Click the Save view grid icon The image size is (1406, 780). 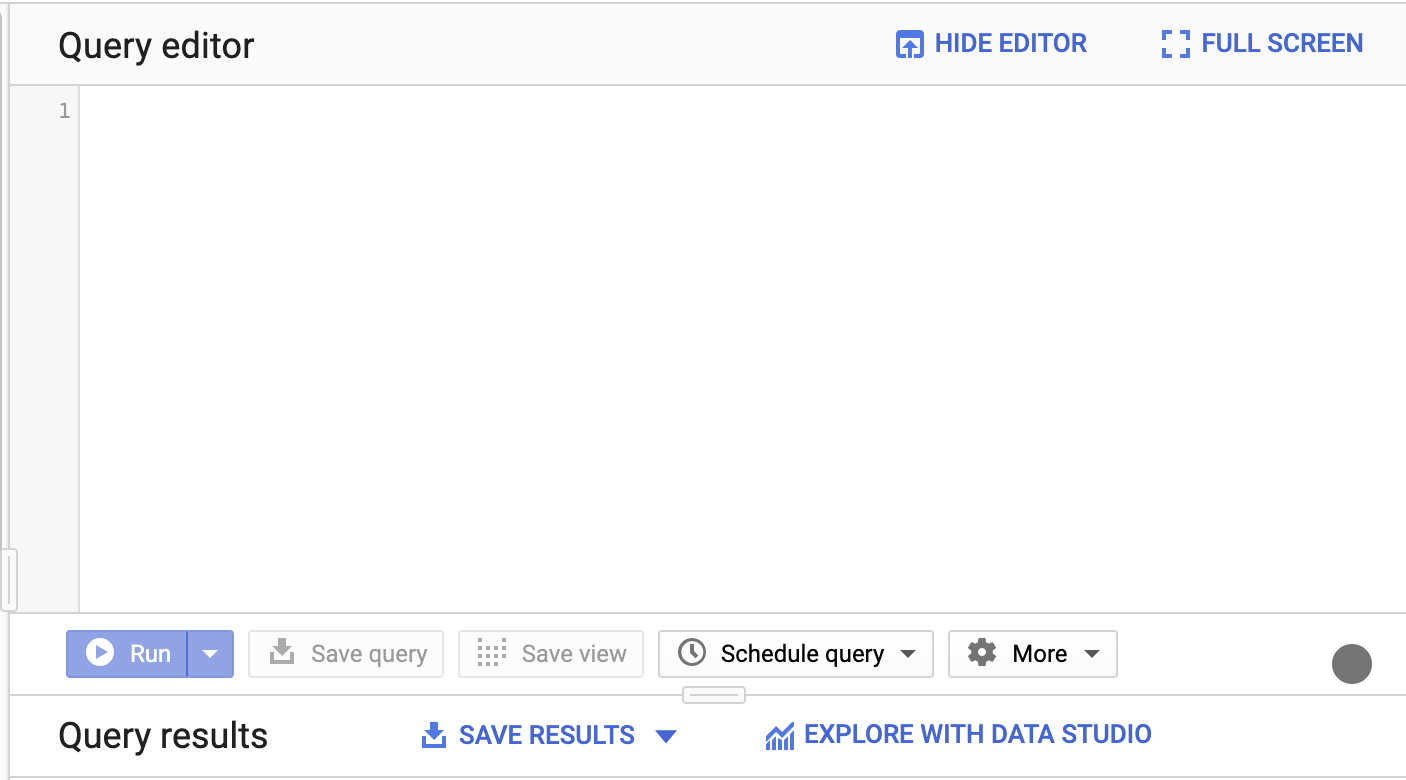point(492,653)
